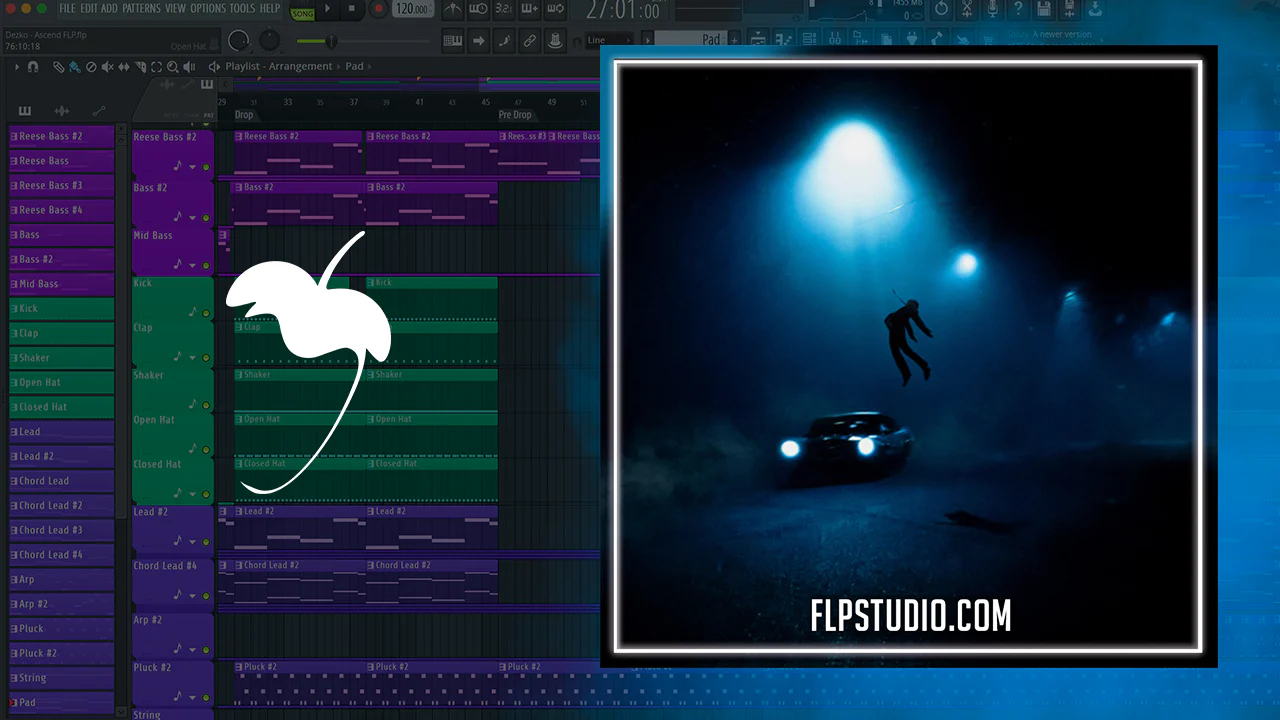Select the Paint brush tool in the Playlist
Screen dimensions: 1280x720
[x=75, y=67]
